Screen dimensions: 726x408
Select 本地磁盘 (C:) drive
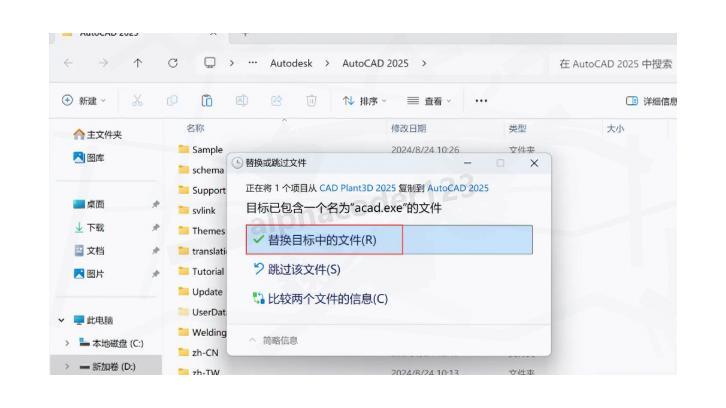(111, 343)
